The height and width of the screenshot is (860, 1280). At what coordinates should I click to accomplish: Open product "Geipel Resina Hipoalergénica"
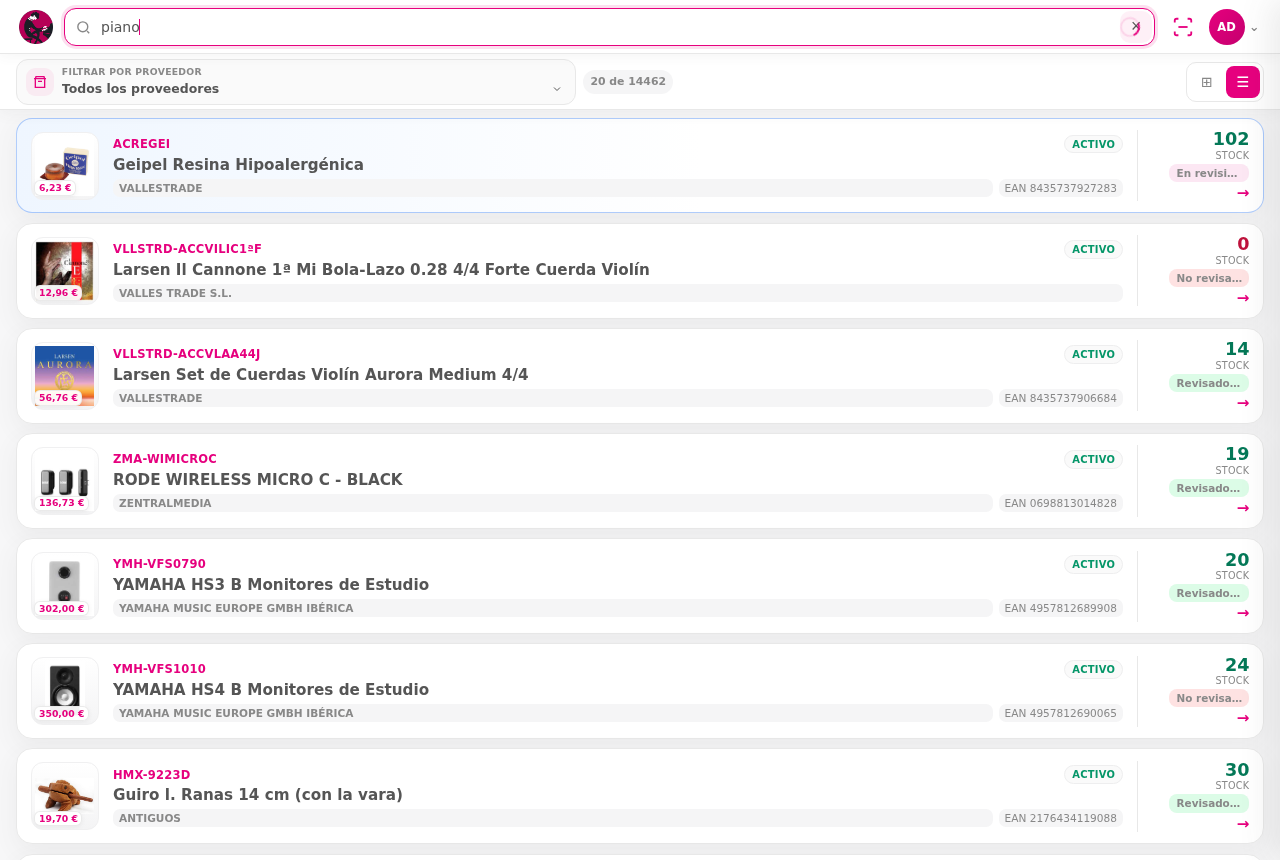238,165
